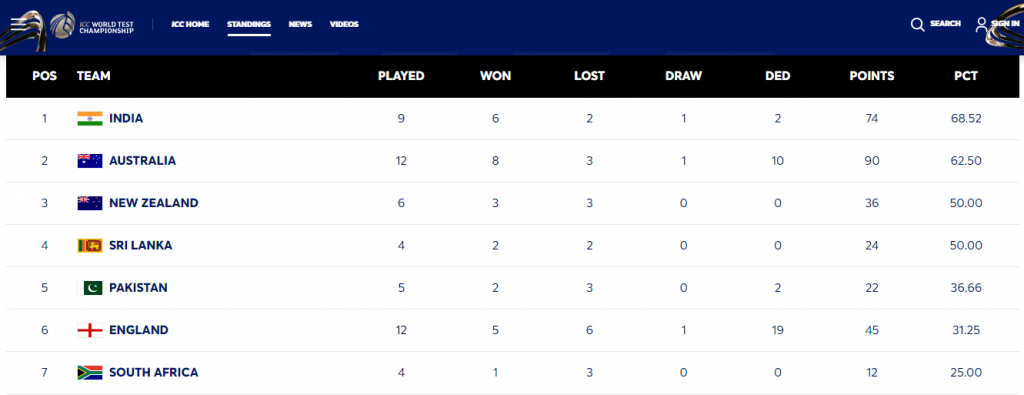Click the England flag icon
The image size is (1024, 395).
tap(89, 330)
